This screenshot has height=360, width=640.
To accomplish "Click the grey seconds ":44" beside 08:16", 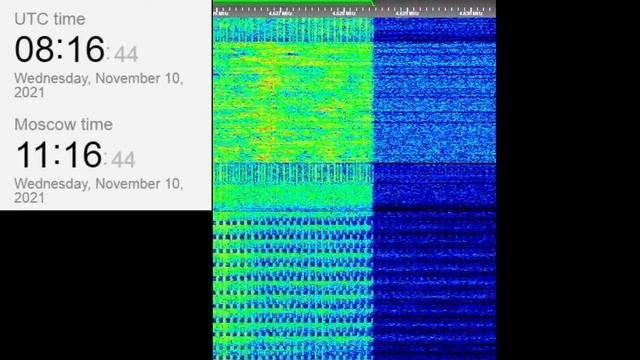I will 122,54.
